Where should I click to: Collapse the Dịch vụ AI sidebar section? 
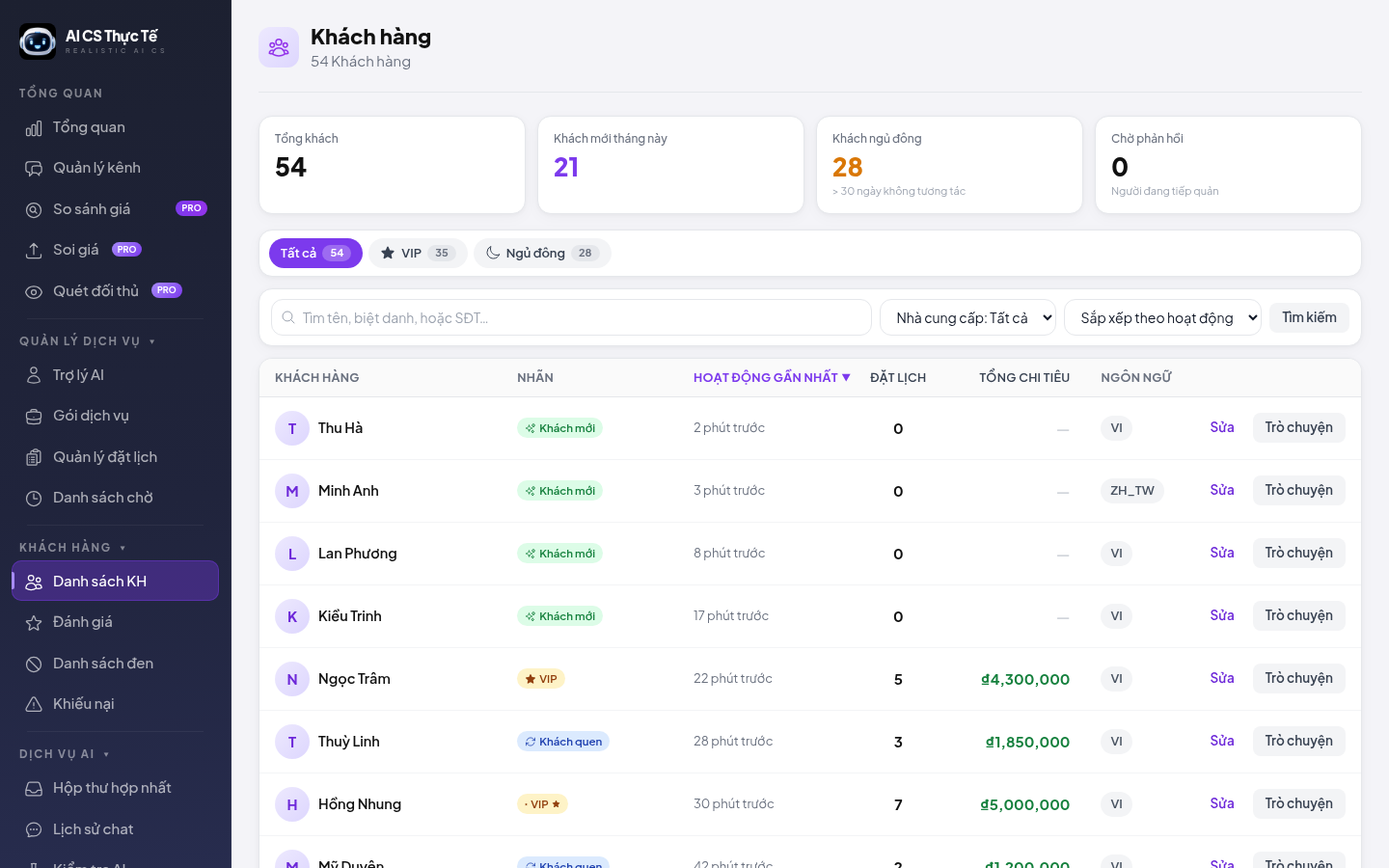pos(65,753)
